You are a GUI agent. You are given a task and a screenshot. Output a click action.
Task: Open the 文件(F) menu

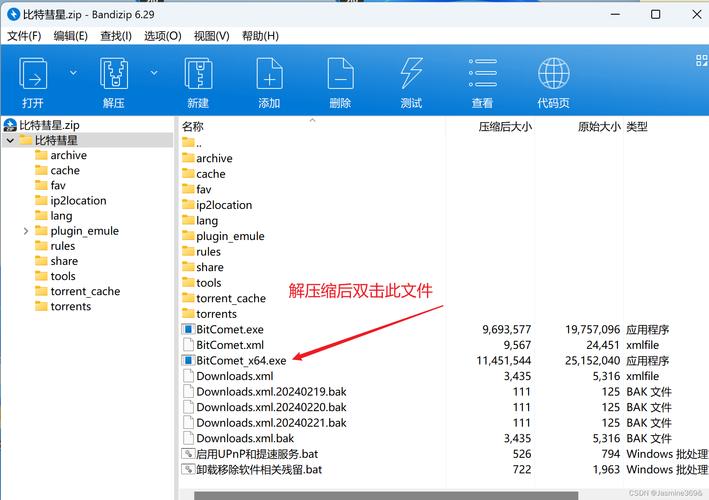click(24, 36)
